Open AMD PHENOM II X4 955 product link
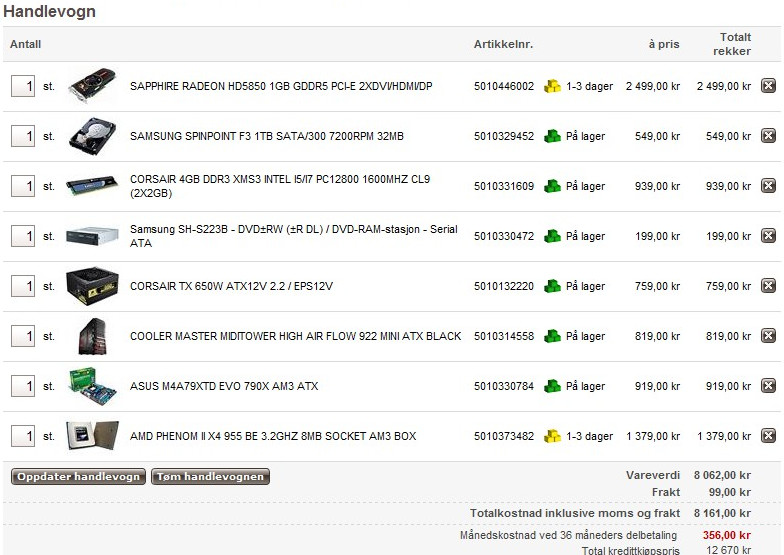The image size is (784, 555). pyautogui.click(x=273, y=436)
